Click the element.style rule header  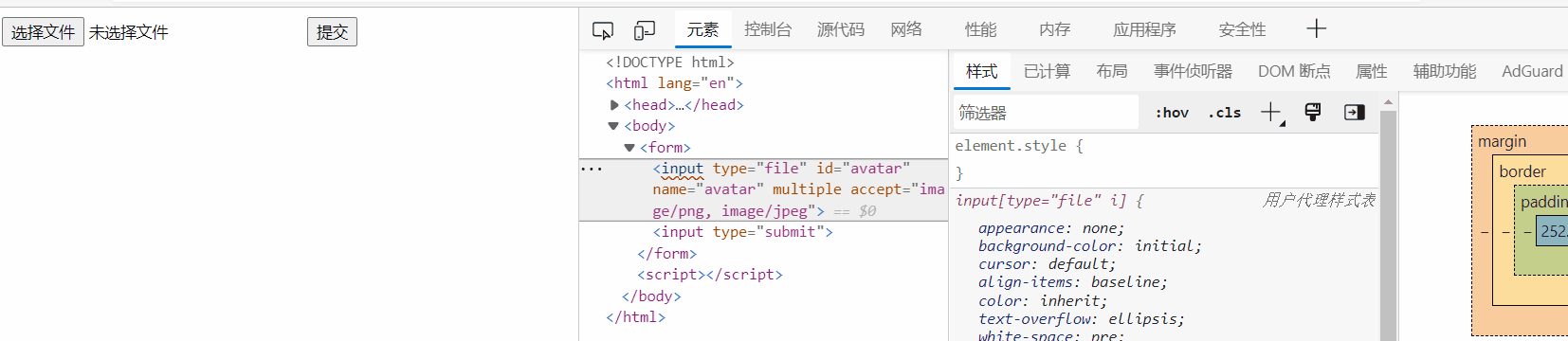coord(1019,146)
